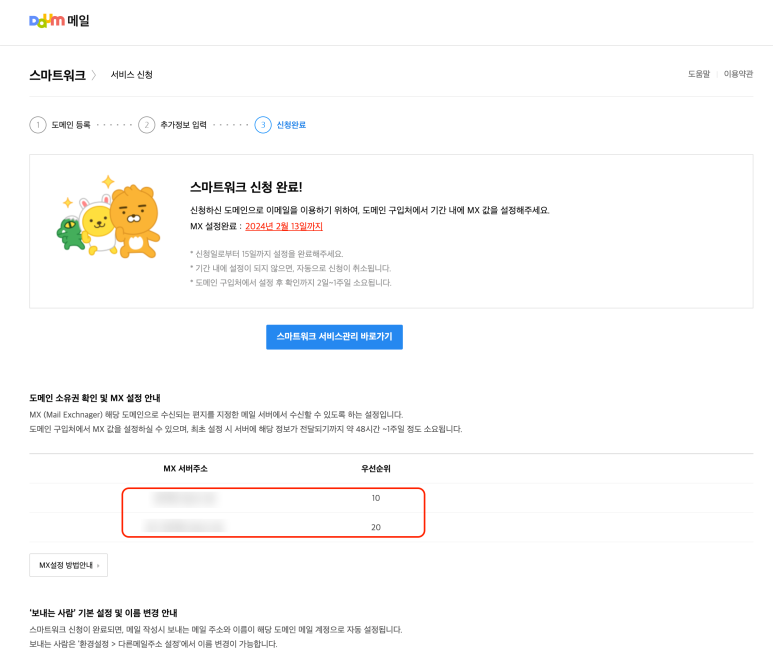Click the blurred MX server address with priority 10
773x656 pixels.
(185, 498)
